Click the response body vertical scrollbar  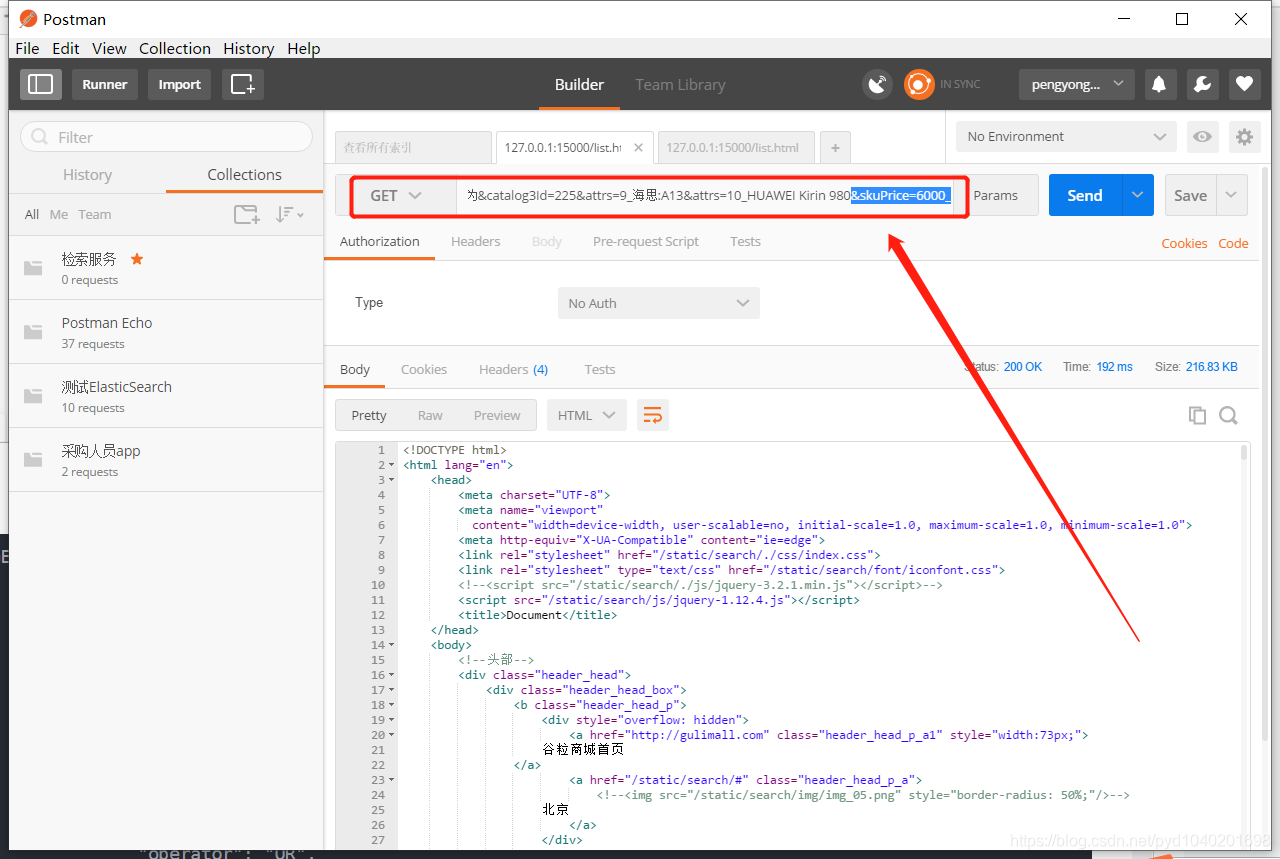pos(1244,452)
